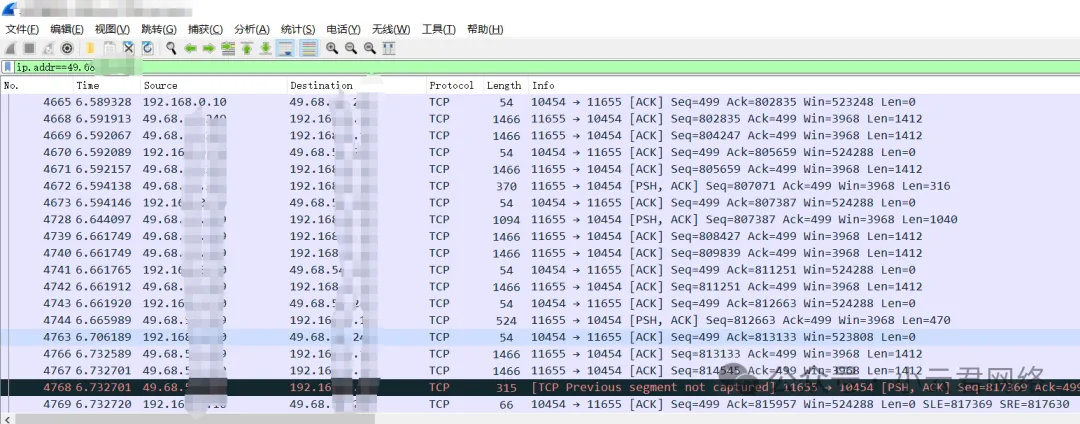1080x424 pixels.
Task: Open the 分析(A) menu
Action: [251, 29]
